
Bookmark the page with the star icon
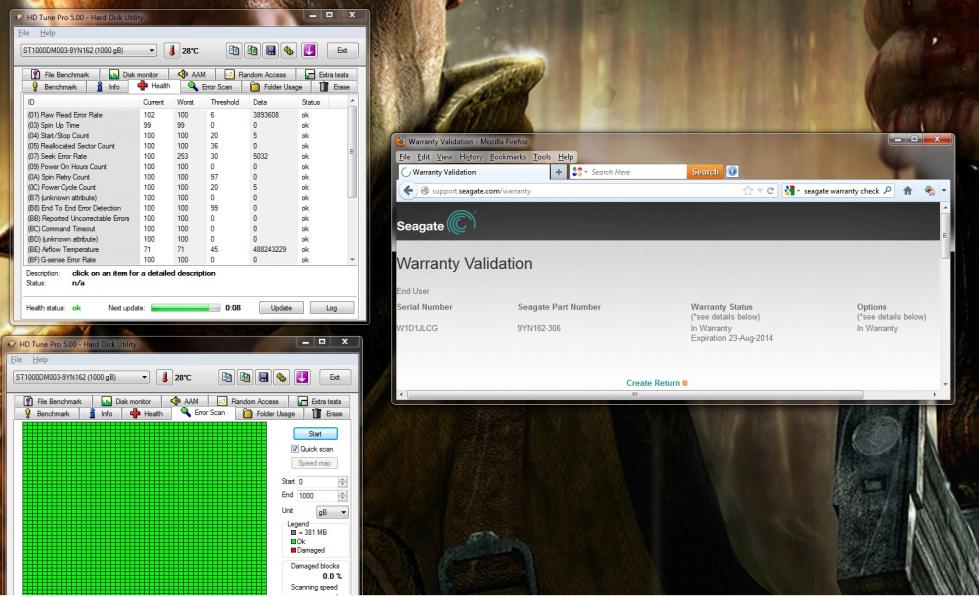[748, 190]
